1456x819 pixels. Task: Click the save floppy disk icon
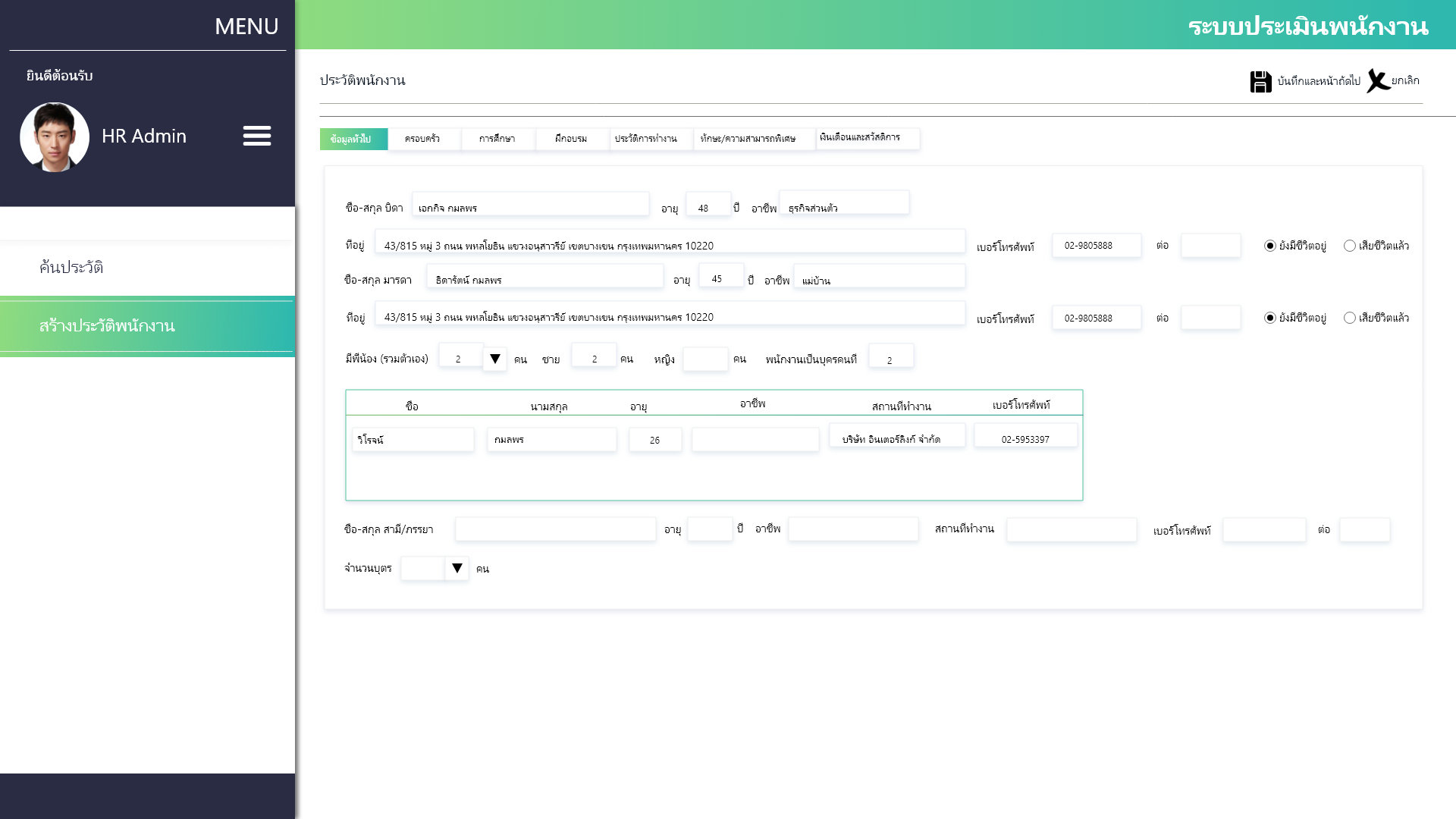(x=1260, y=81)
